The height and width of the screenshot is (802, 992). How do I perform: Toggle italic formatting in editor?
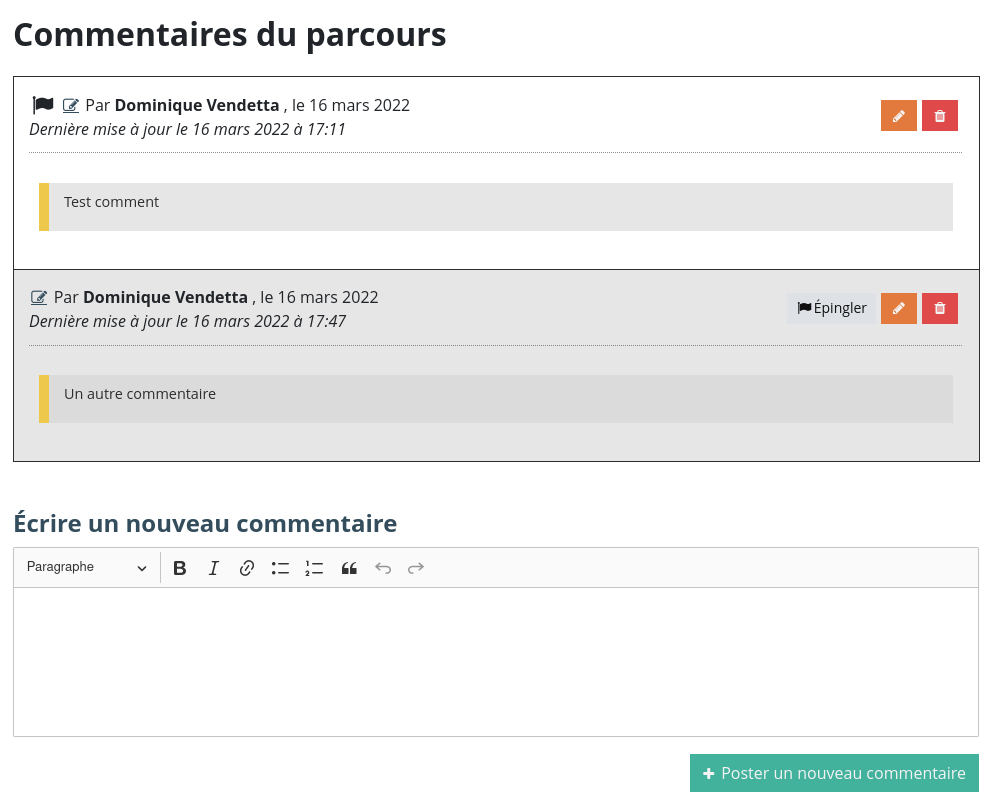(213, 568)
